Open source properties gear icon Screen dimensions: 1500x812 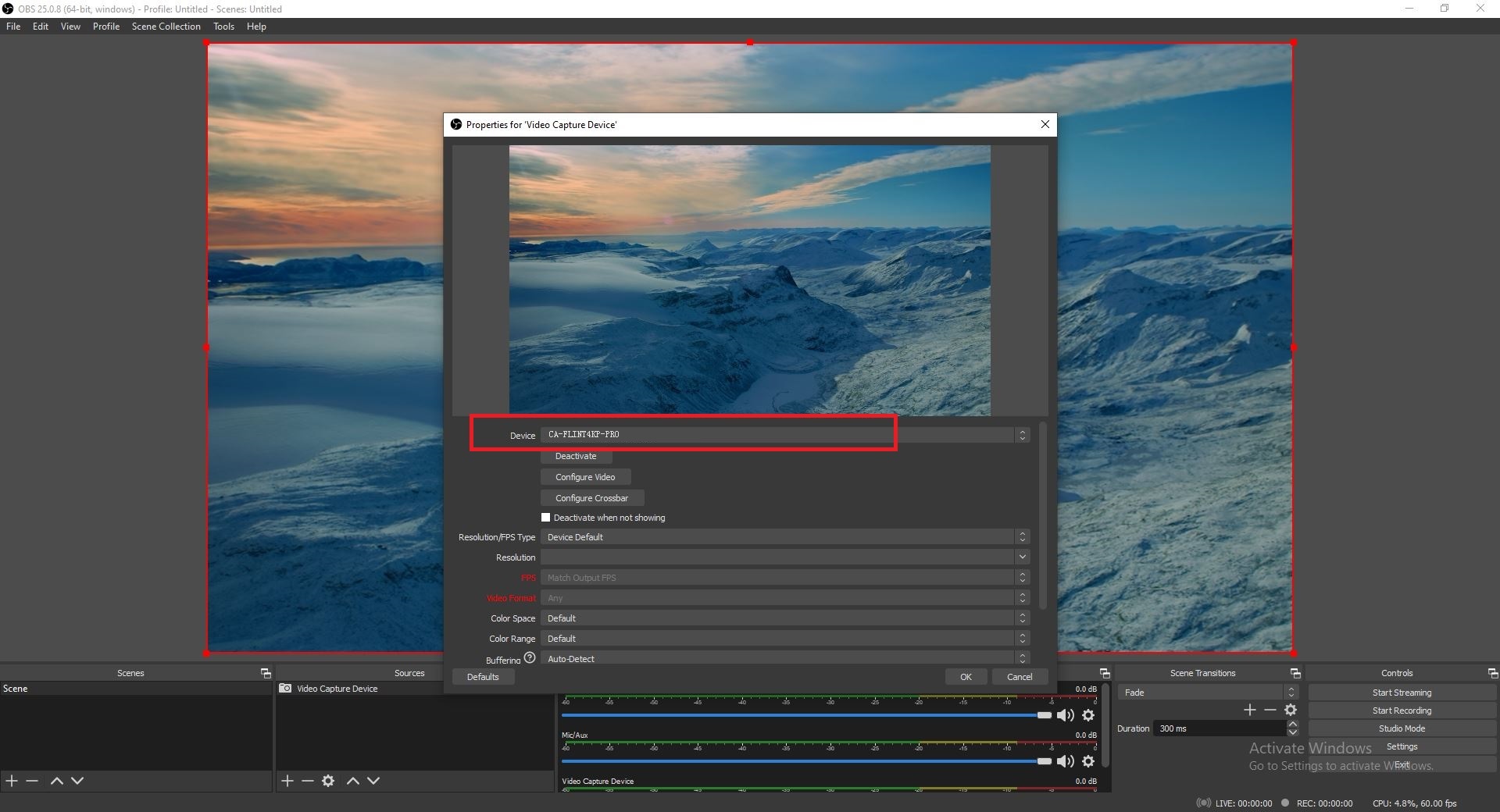328,781
